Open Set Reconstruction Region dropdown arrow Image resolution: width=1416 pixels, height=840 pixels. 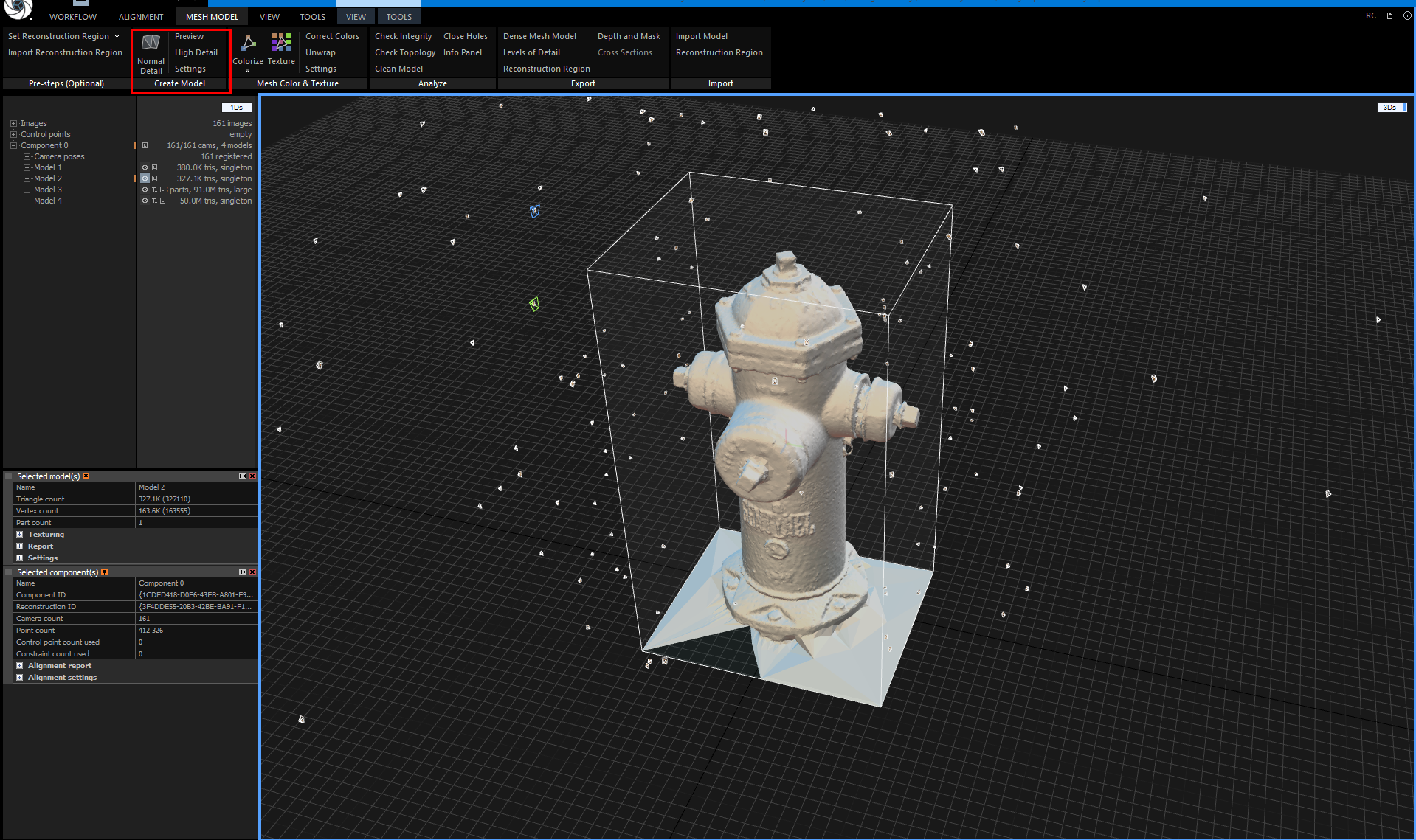117,36
